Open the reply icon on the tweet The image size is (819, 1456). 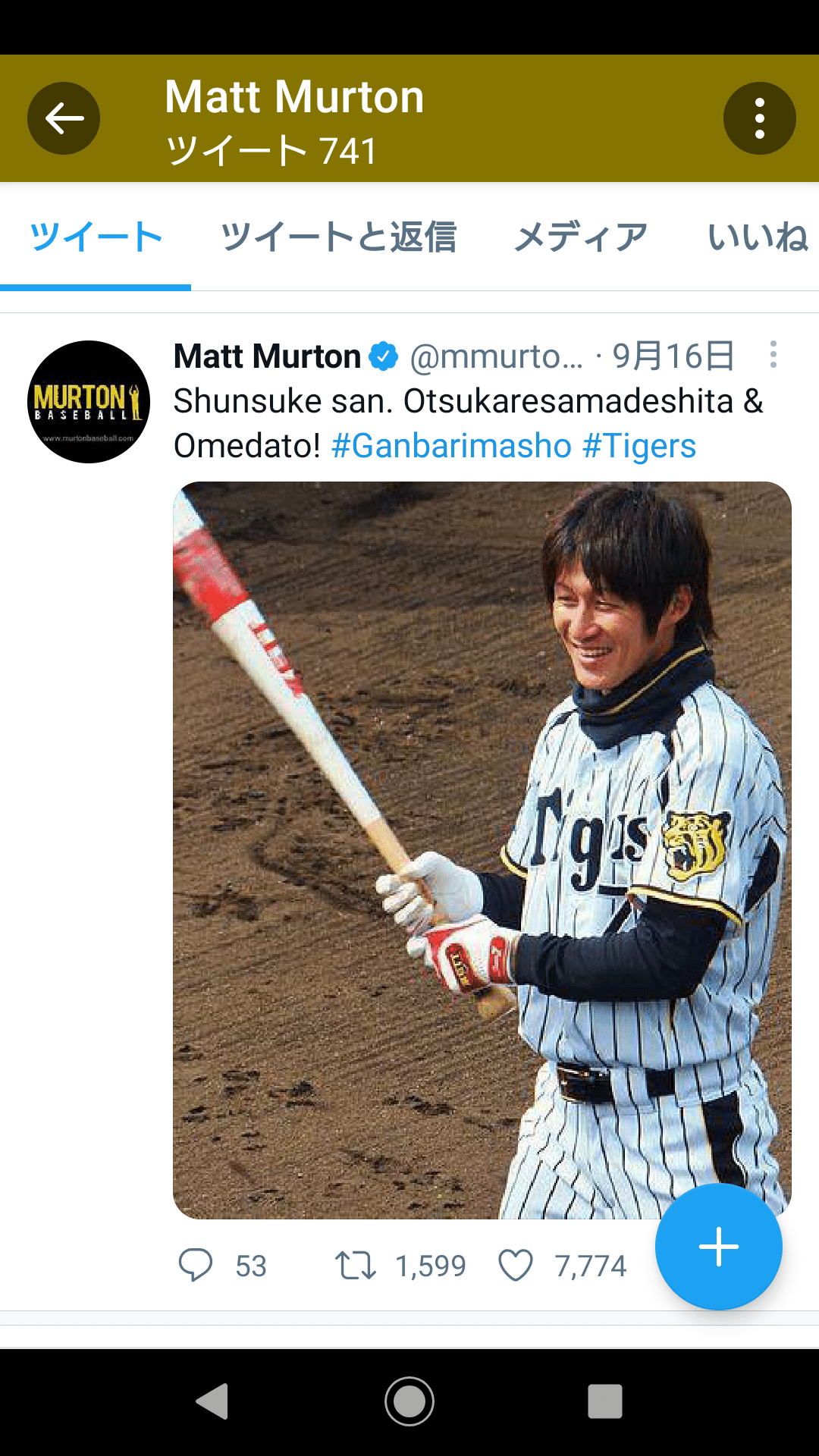196,1265
